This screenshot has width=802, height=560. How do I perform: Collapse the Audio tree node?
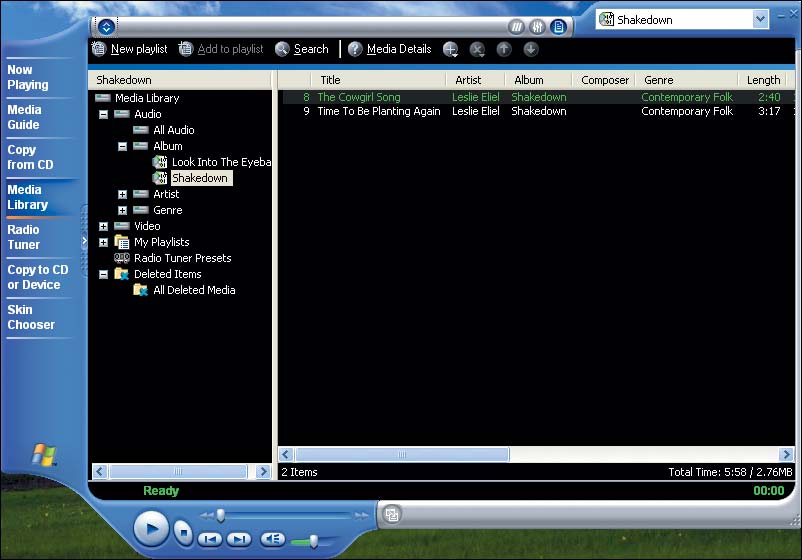[x=103, y=115]
